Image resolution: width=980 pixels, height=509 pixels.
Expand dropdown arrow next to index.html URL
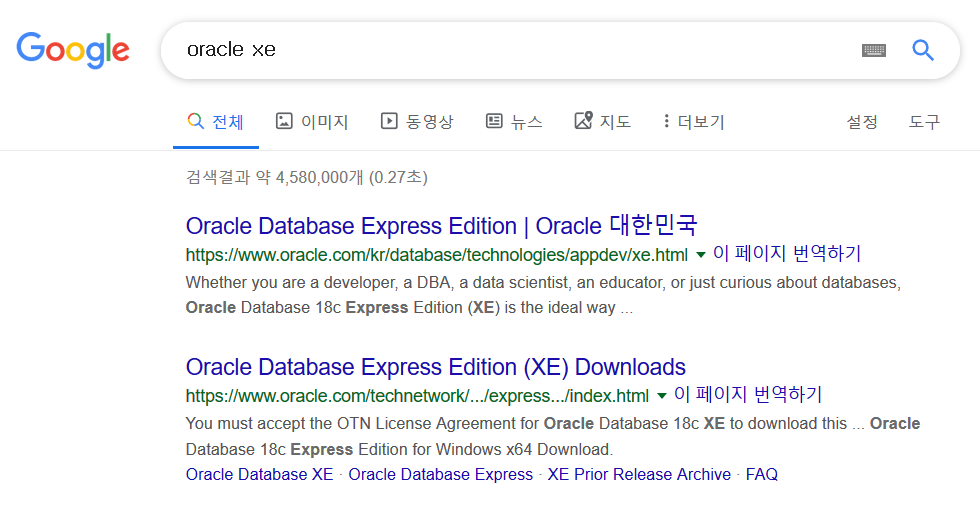[x=662, y=395]
